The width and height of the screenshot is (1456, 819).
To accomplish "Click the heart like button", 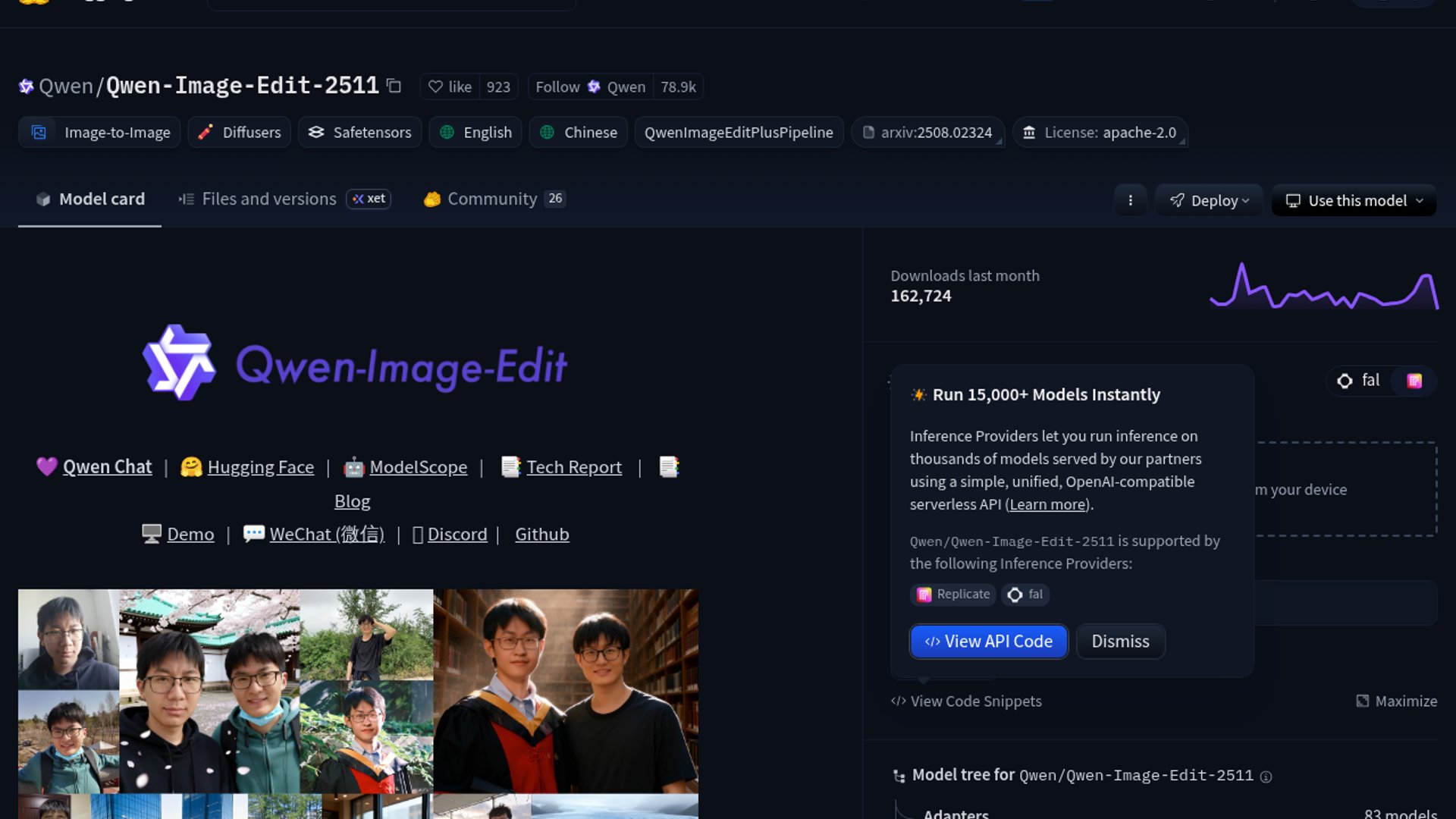I will click(x=450, y=86).
